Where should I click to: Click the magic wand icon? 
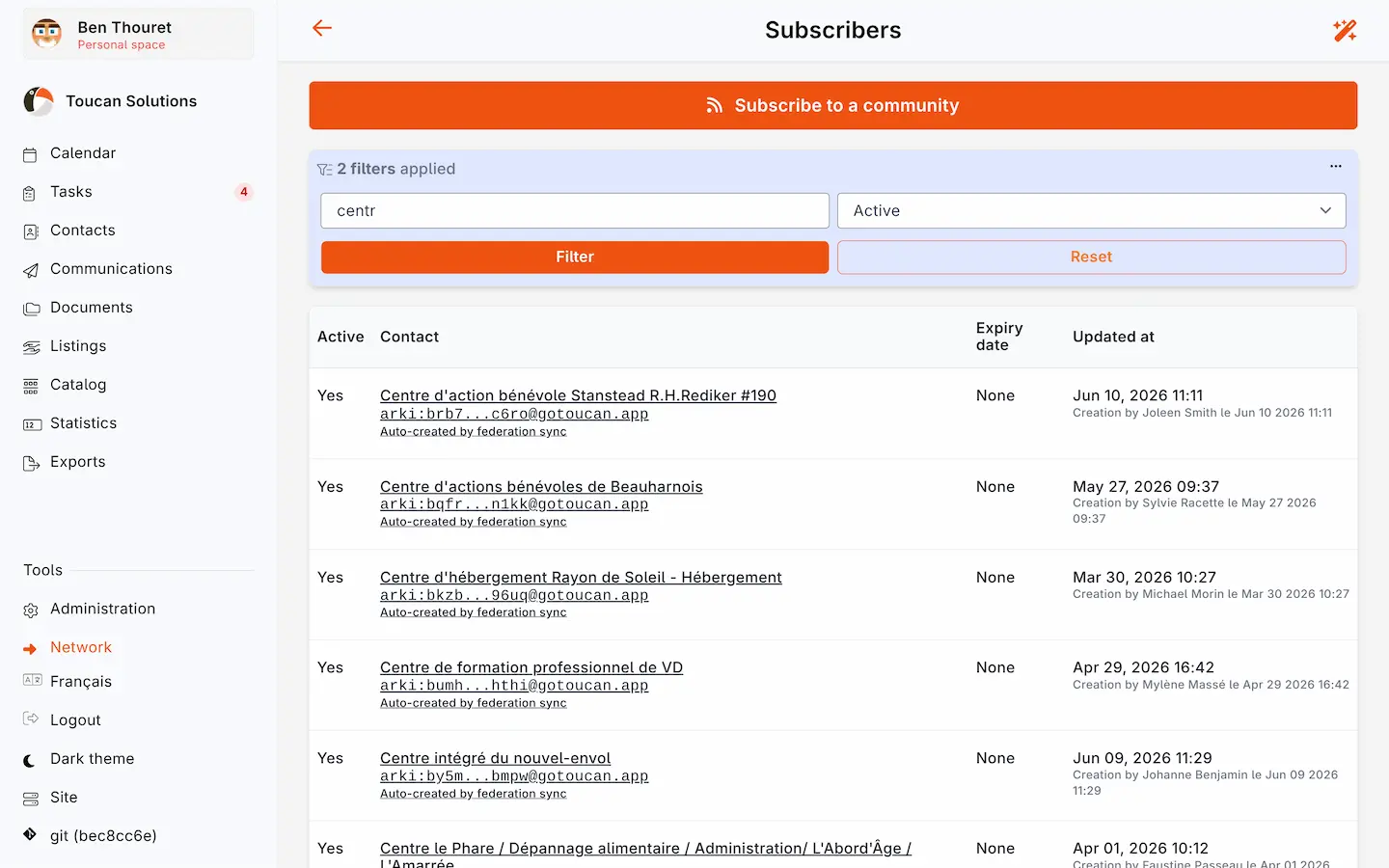(1345, 30)
